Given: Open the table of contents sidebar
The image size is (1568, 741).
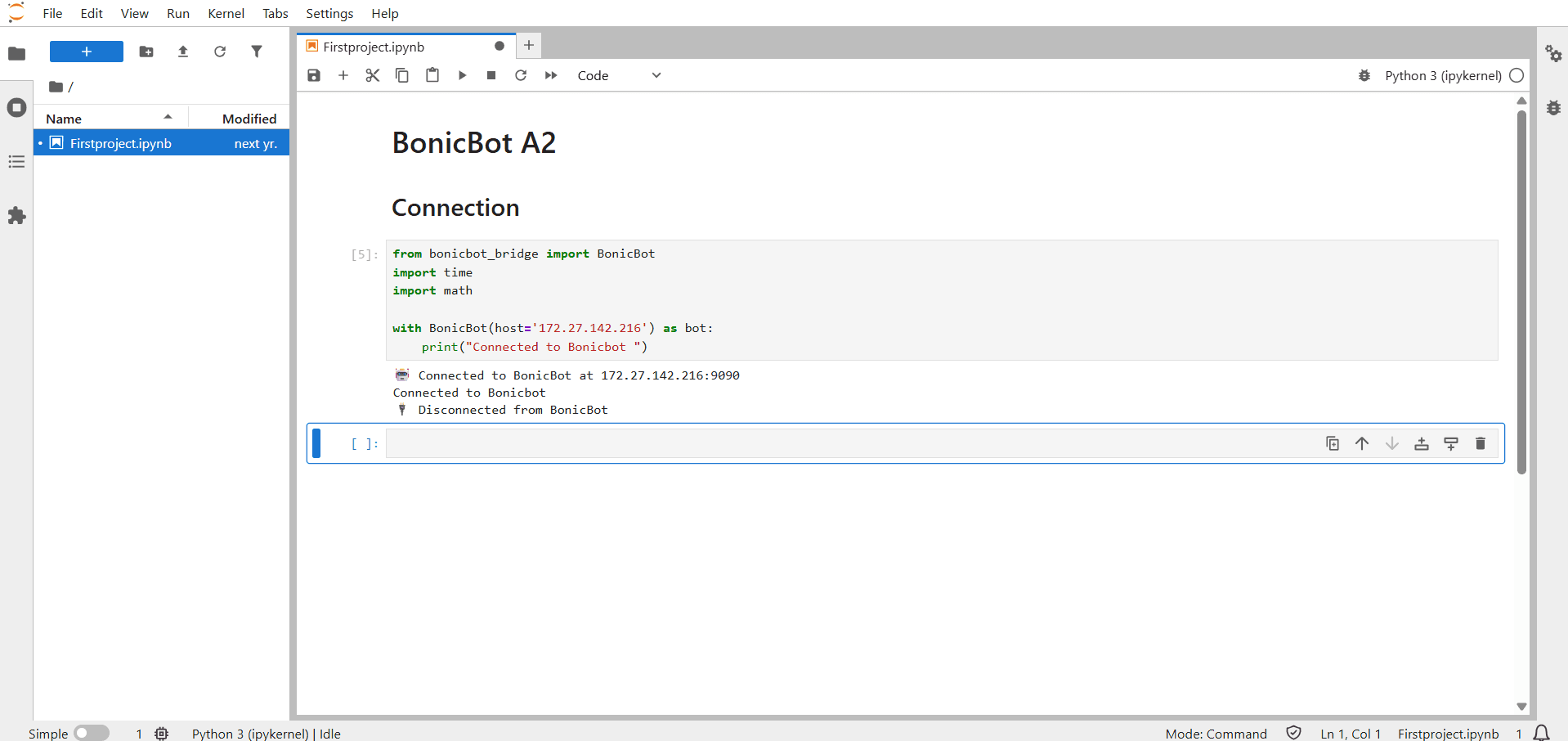Looking at the screenshot, I should coord(16,162).
